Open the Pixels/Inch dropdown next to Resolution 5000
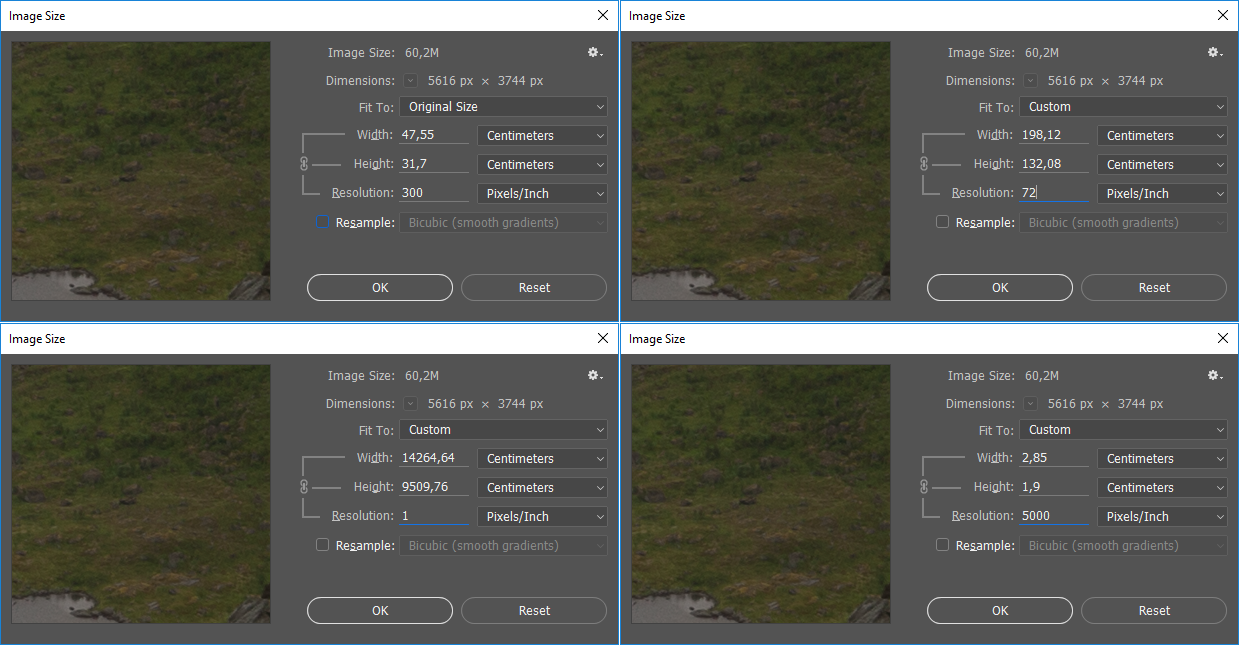 1163,517
